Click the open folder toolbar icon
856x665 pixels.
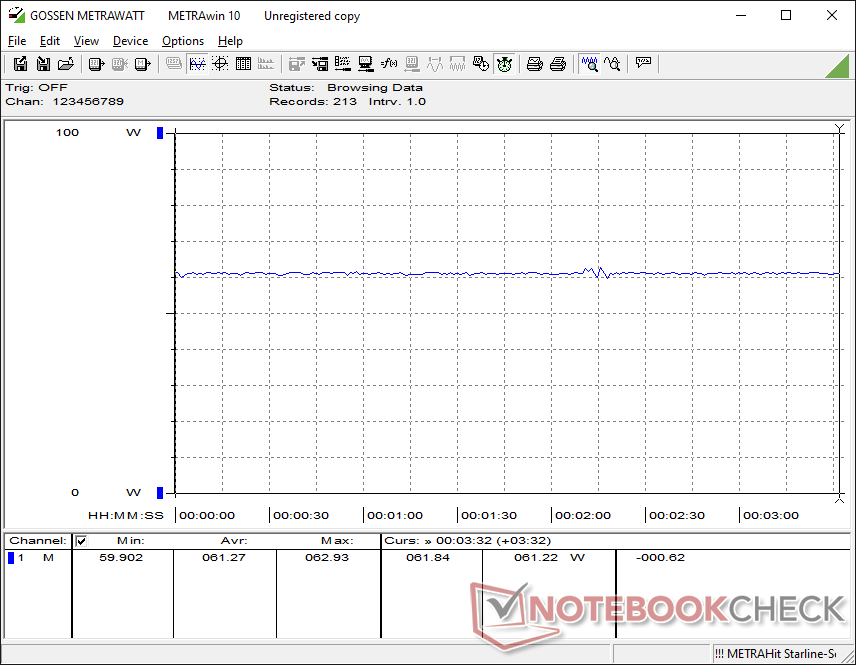pyautogui.click(x=66, y=64)
